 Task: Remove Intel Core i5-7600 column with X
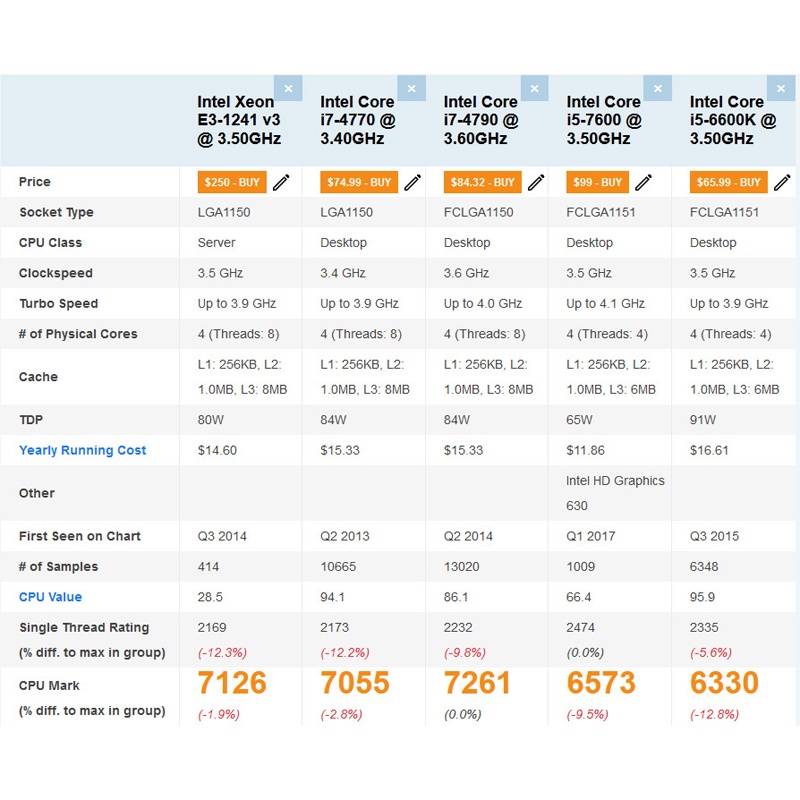[658, 89]
